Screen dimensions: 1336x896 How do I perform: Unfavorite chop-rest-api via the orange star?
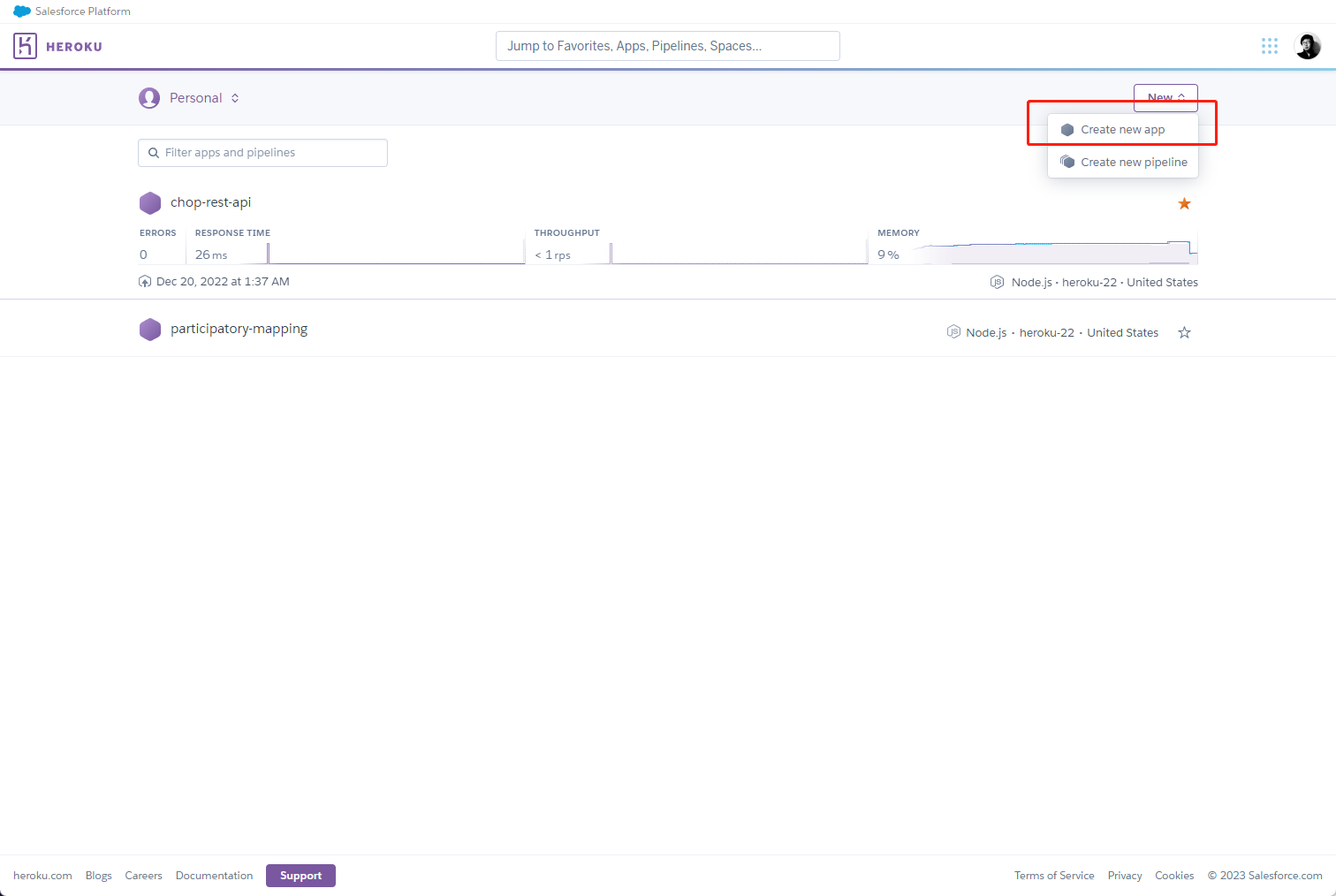tap(1184, 204)
